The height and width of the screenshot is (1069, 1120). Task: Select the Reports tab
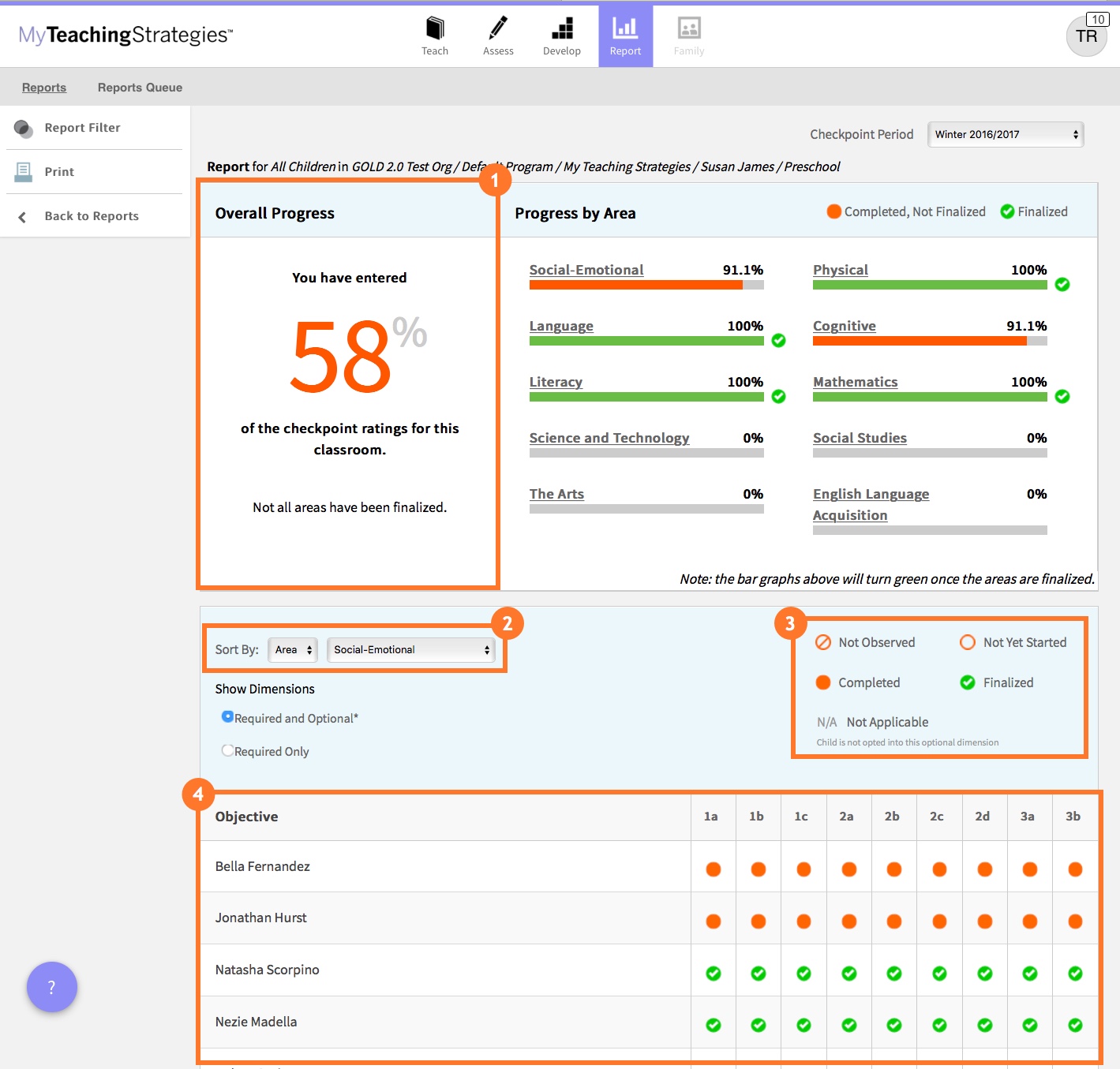[43, 87]
